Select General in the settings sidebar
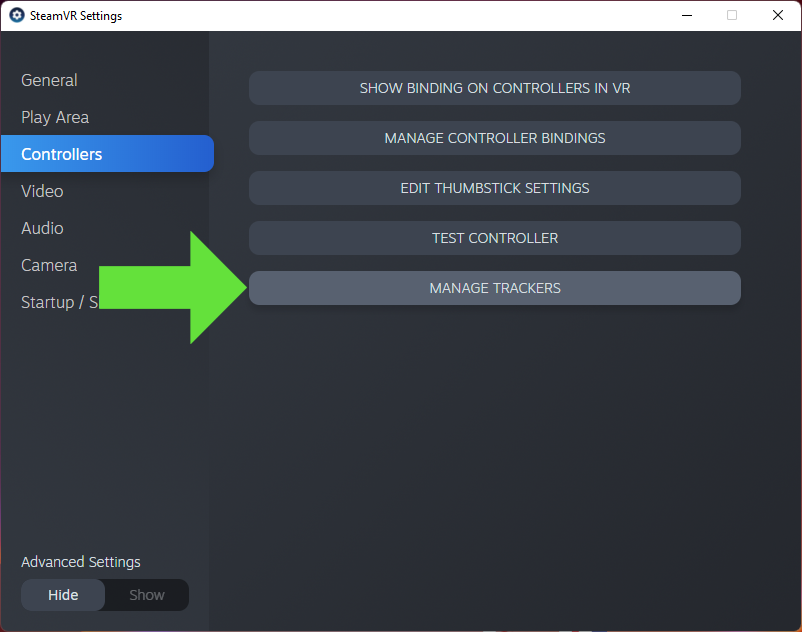Screen dimensions: 802x632 click(x=49, y=80)
